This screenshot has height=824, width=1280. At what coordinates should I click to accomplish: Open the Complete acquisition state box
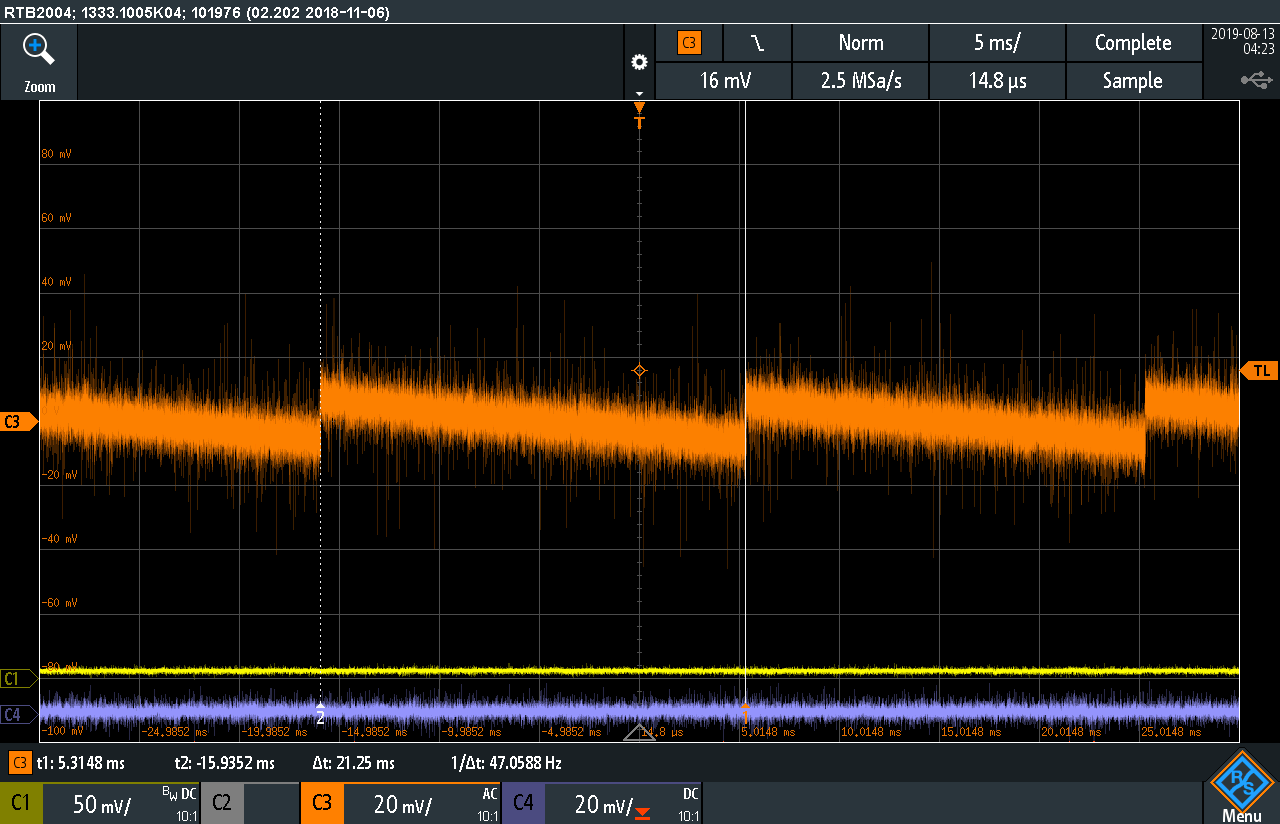[1133, 43]
